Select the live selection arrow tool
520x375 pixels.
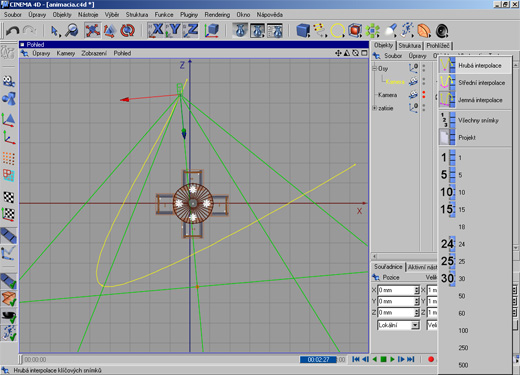point(55,31)
